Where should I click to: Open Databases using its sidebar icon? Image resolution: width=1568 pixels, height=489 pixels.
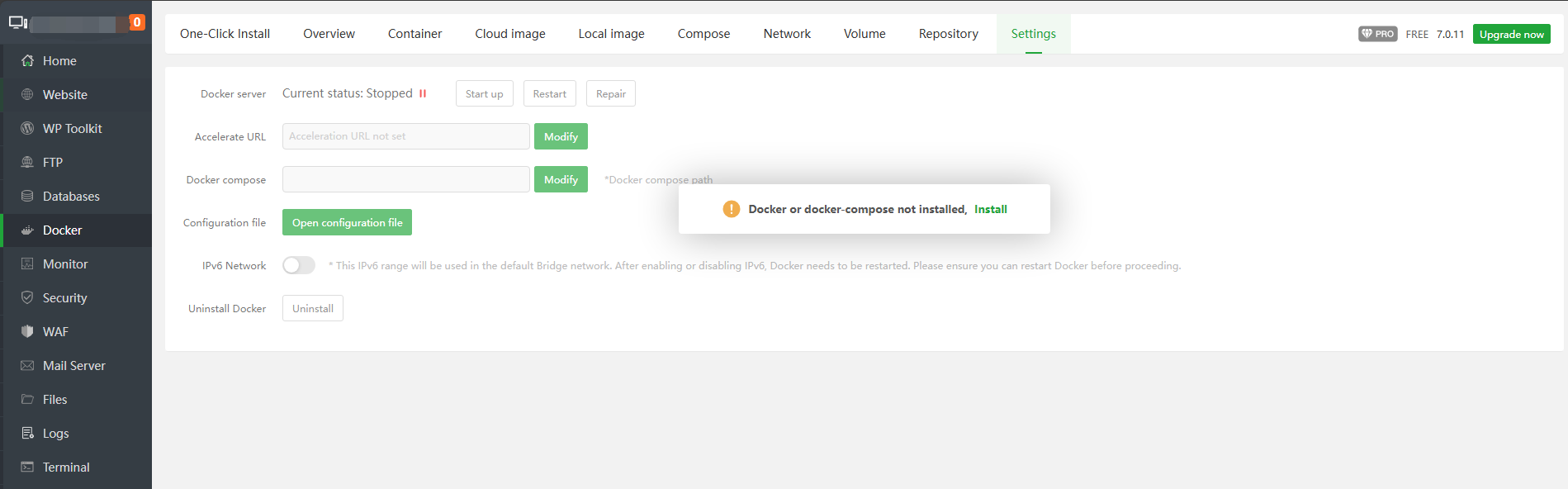tap(27, 197)
